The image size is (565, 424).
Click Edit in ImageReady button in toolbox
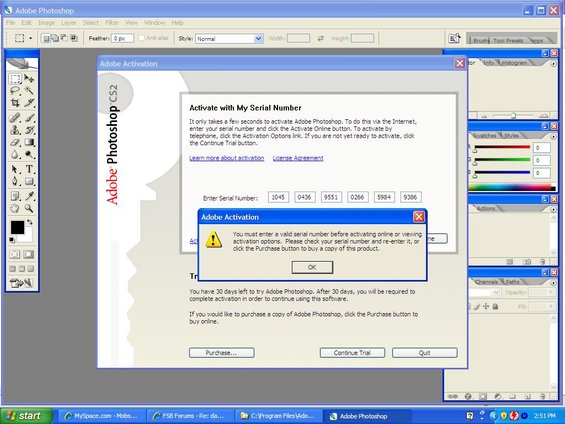21,283
